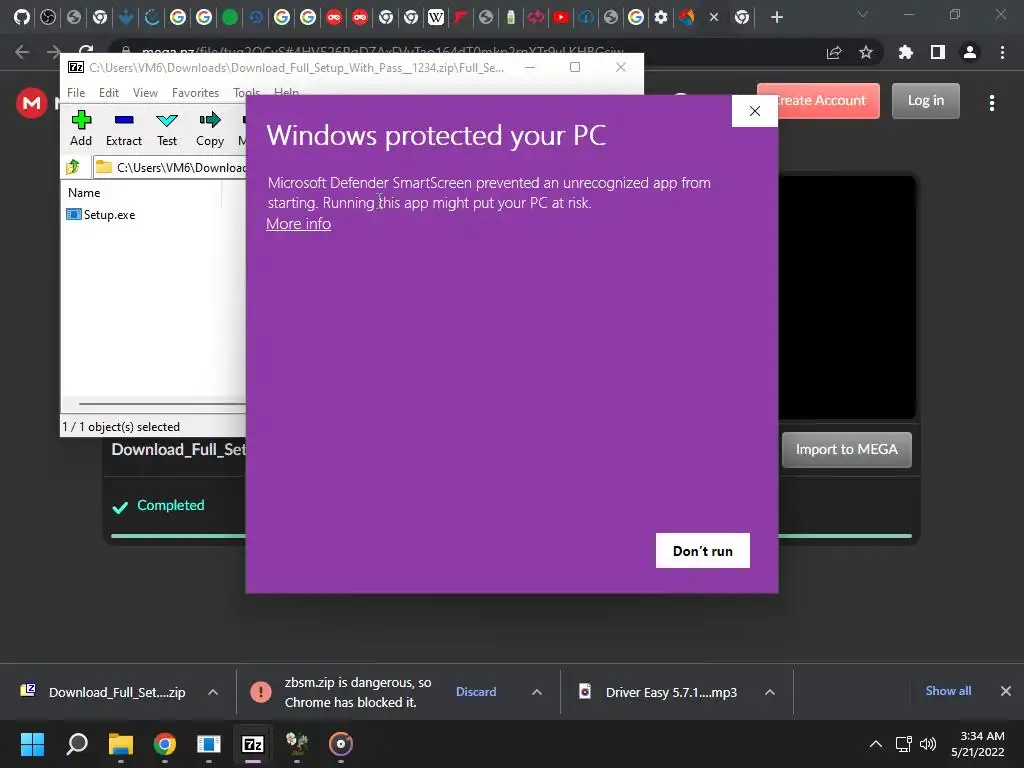Open Windows Search from the taskbar

tap(77, 744)
